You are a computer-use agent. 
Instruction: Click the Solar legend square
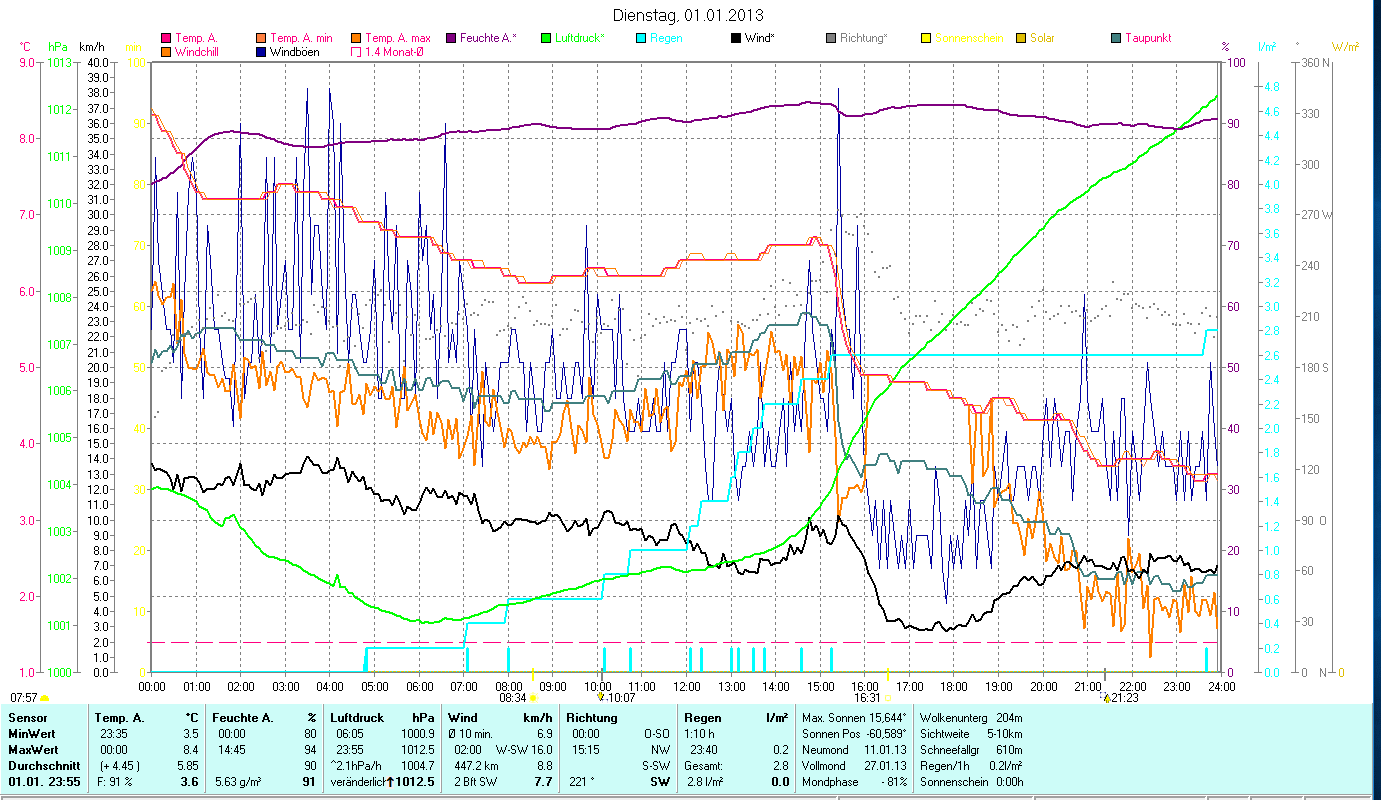1021,39
